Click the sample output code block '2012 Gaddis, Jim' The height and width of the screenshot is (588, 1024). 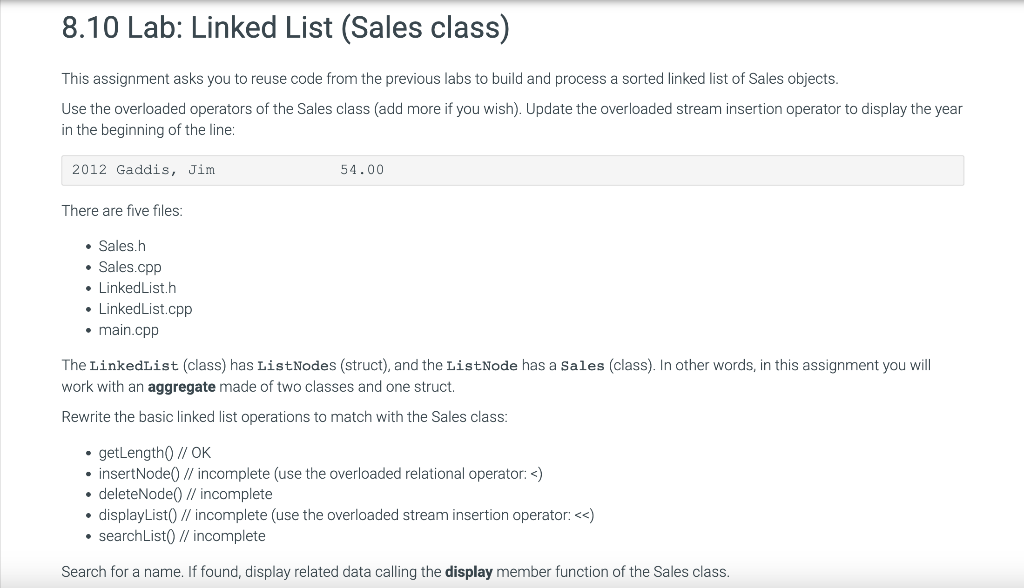coord(512,171)
